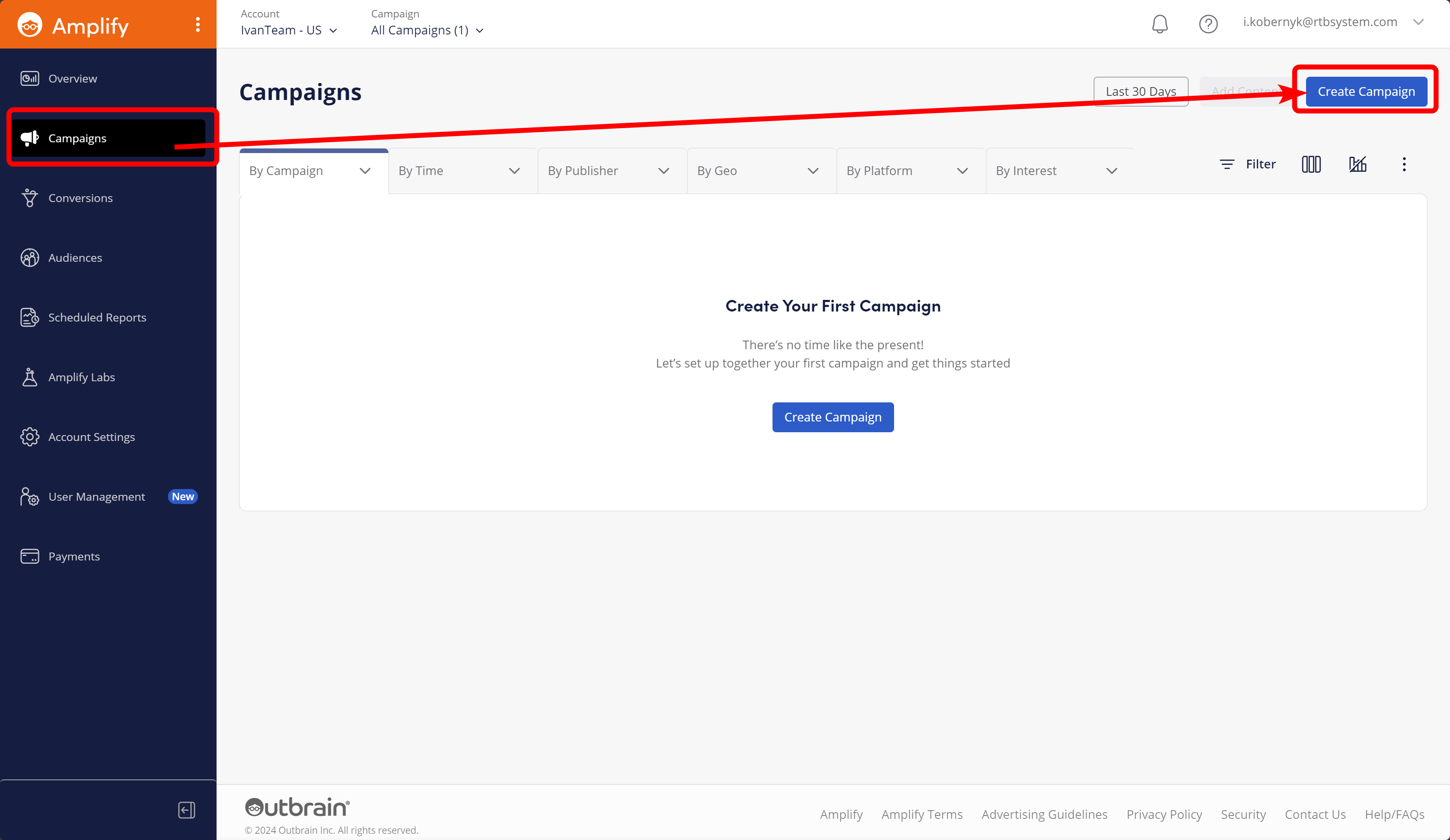Expand the All Campaigns (1) dropdown
The height and width of the screenshot is (840, 1450).
pyautogui.click(x=427, y=30)
